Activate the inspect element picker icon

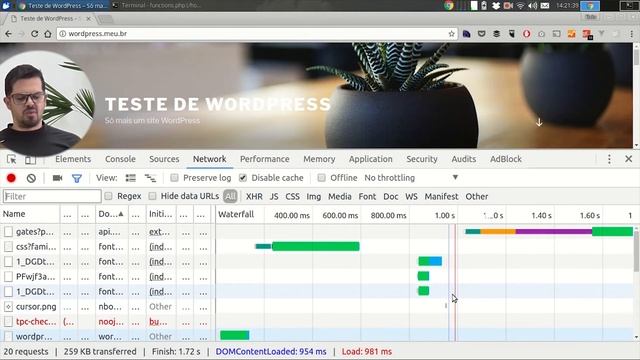pyautogui.click(x=11, y=160)
